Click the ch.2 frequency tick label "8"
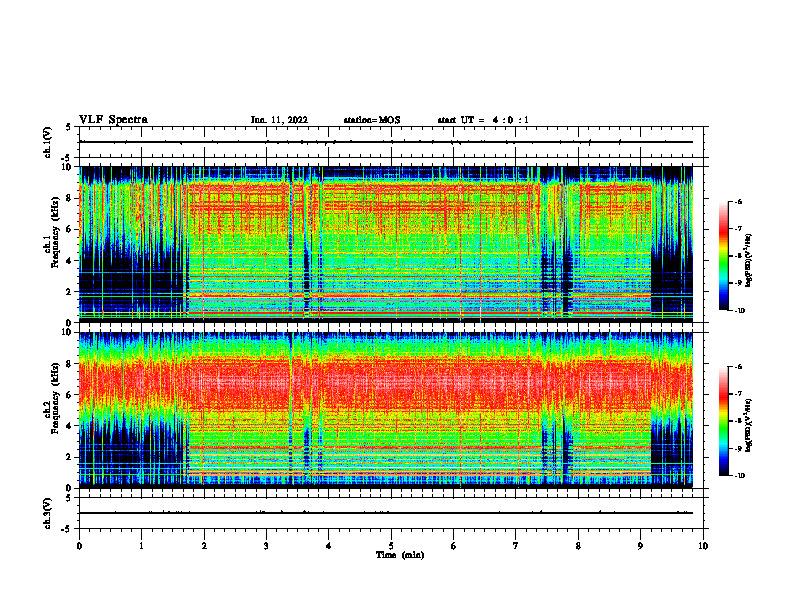Screen dimensions: 792x612 (70, 364)
